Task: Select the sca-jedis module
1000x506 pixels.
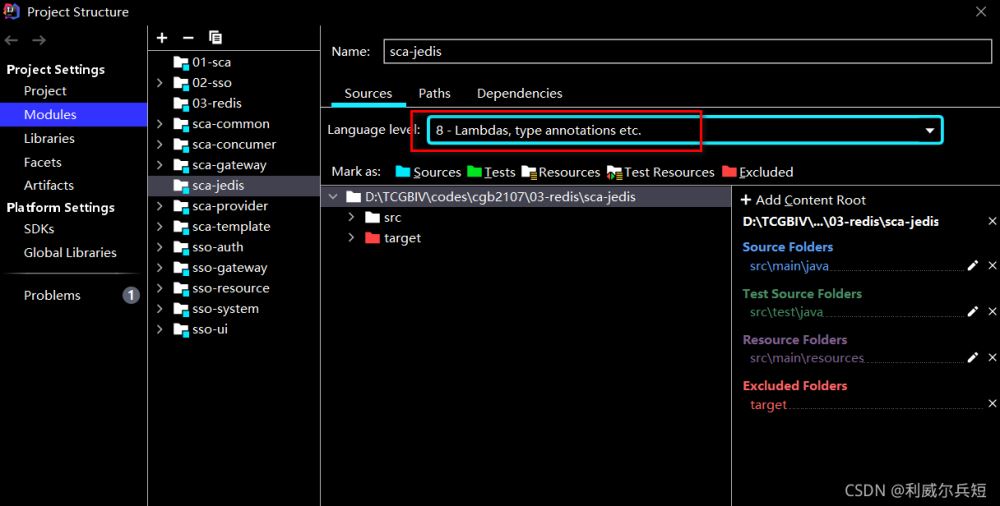Action: [x=234, y=186]
